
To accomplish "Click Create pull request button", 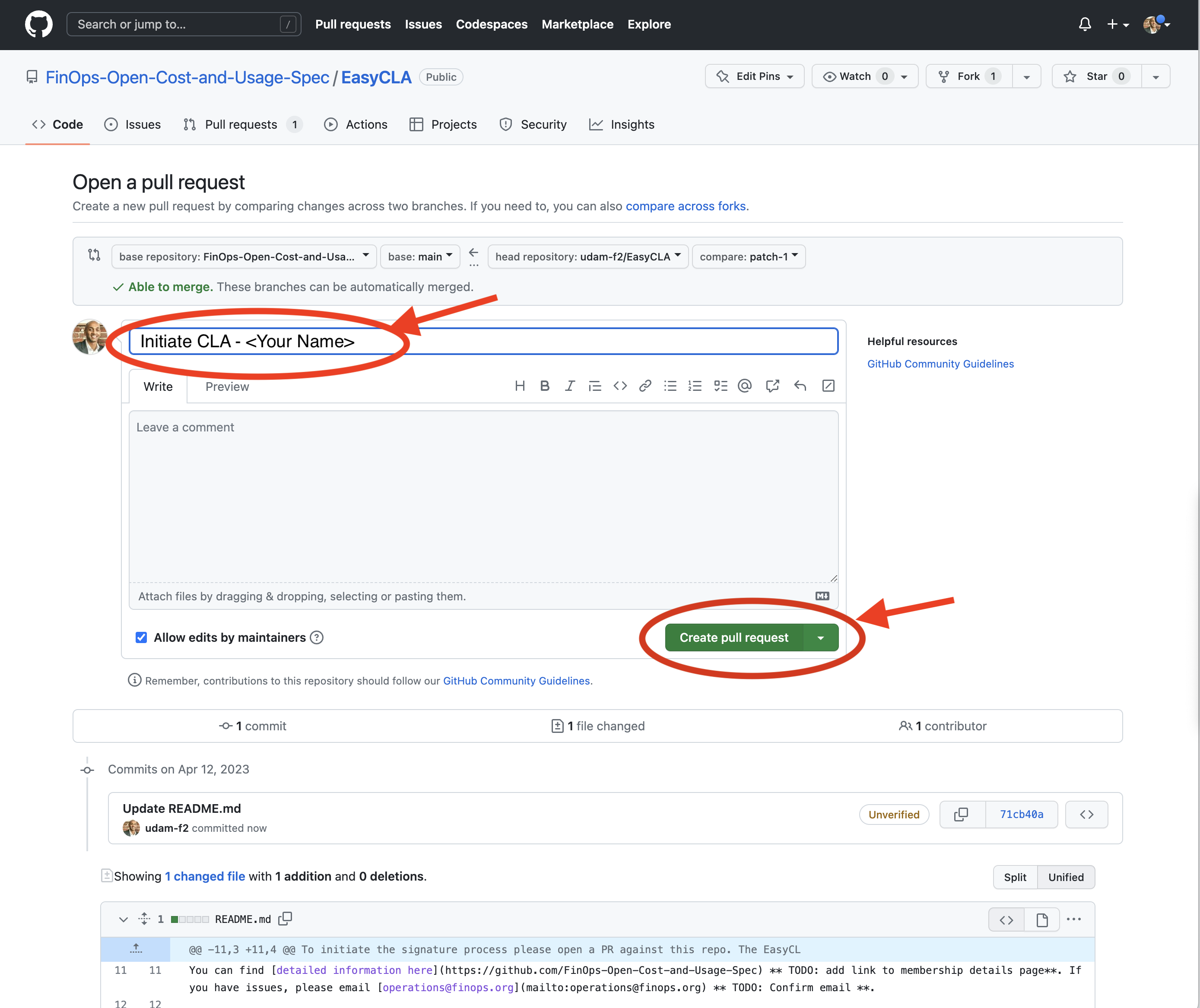I will point(734,637).
